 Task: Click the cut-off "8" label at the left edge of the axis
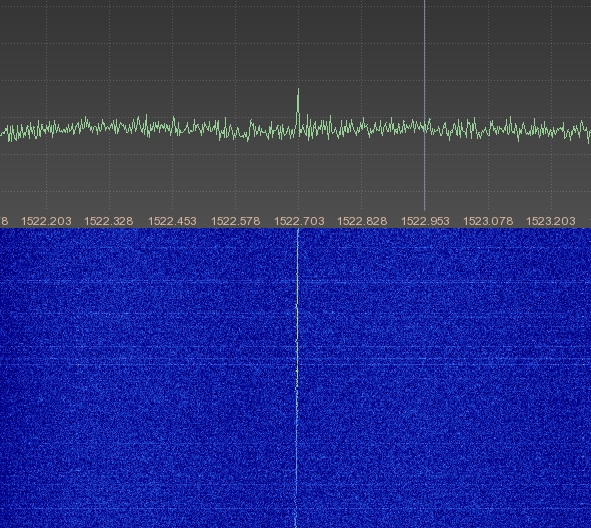click(4, 221)
